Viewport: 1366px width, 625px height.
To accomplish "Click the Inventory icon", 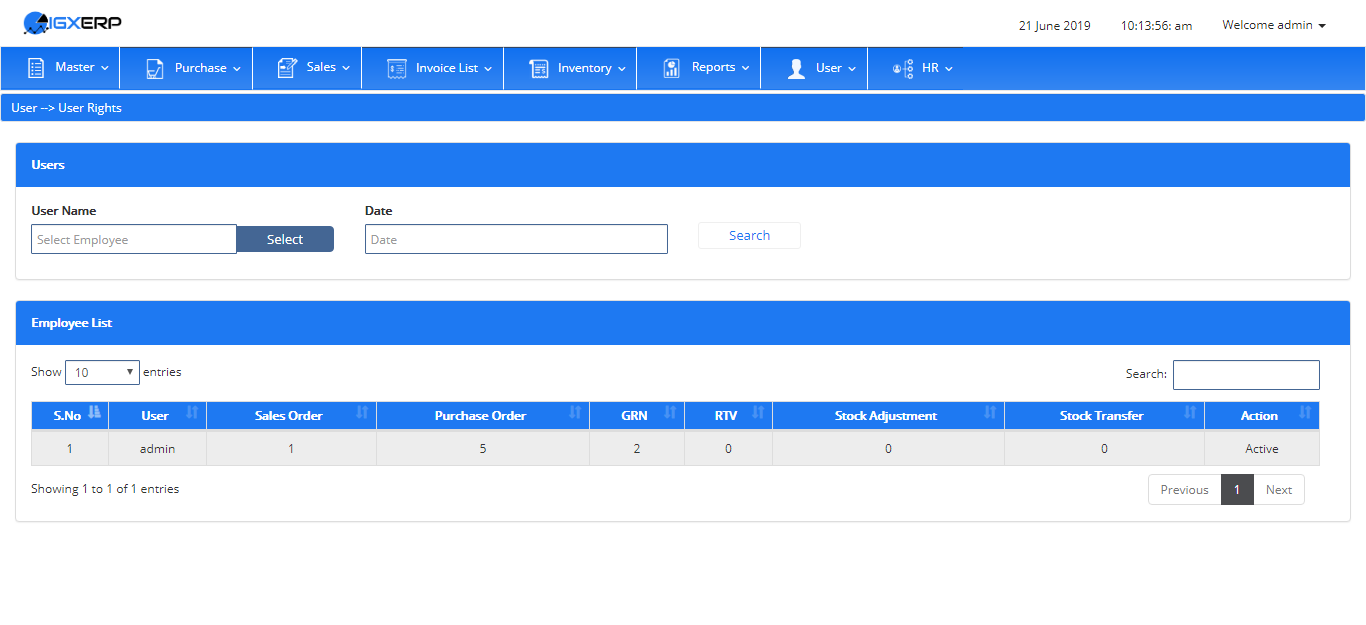I will pyautogui.click(x=539, y=68).
